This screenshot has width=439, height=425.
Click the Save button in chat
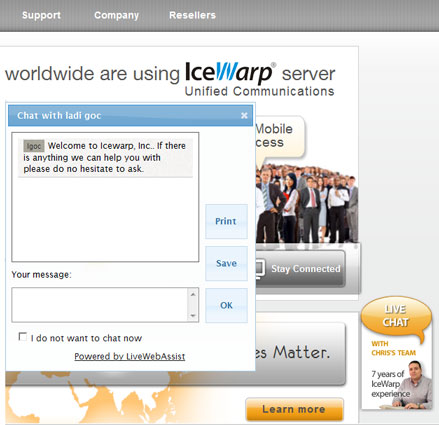[226, 263]
